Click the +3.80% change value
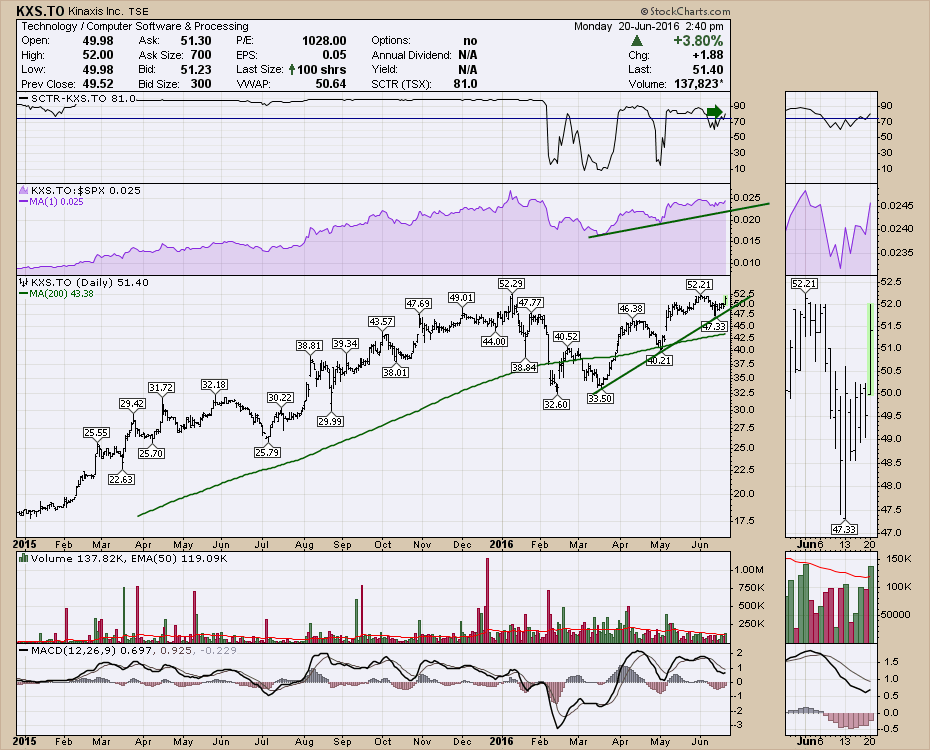Screen dimensions: 930x750 coord(698,41)
